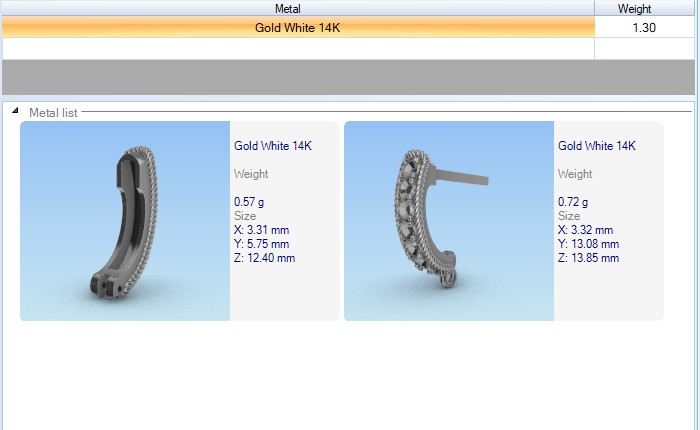Click the Metal list section title
Image resolution: width=700 pixels, height=430 pixels.
(54, 113)
